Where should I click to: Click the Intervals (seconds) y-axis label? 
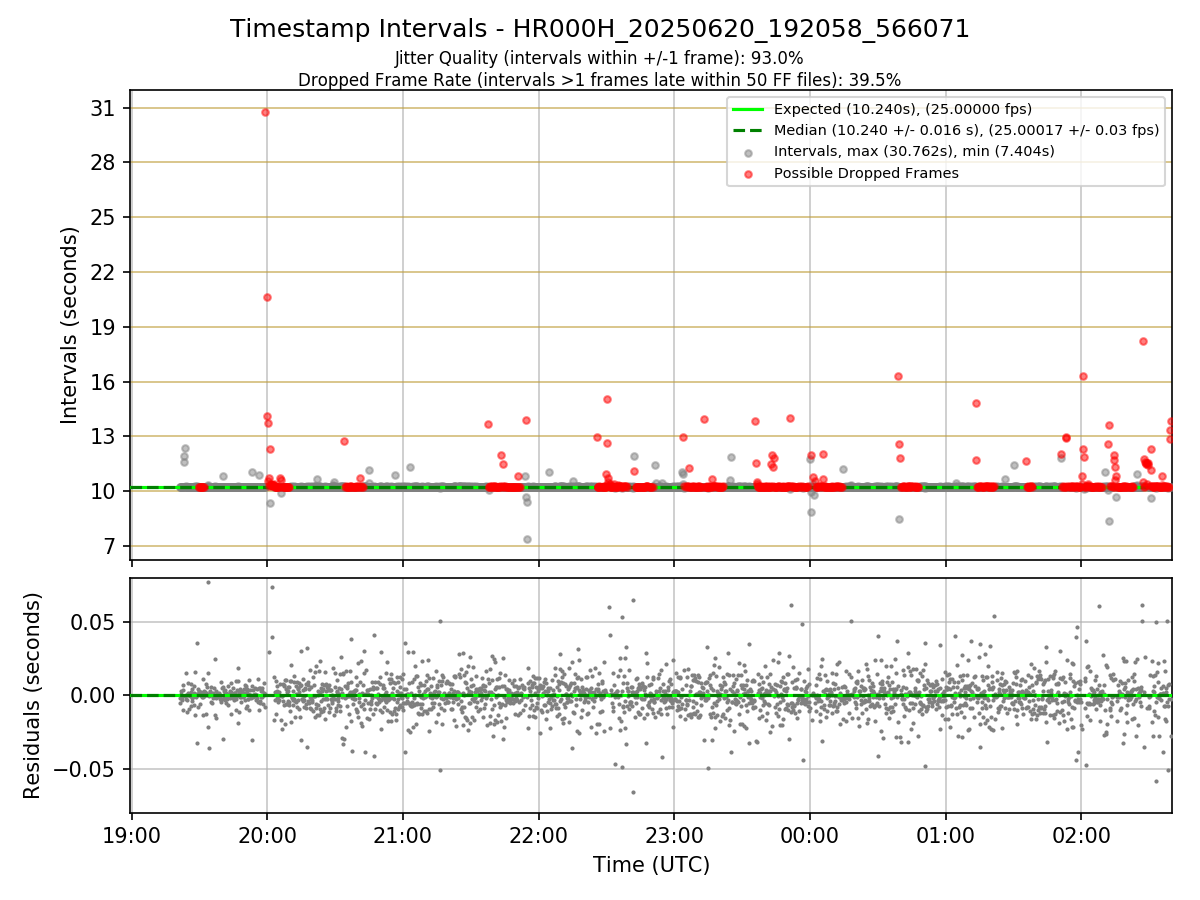[x=70, y=325]
